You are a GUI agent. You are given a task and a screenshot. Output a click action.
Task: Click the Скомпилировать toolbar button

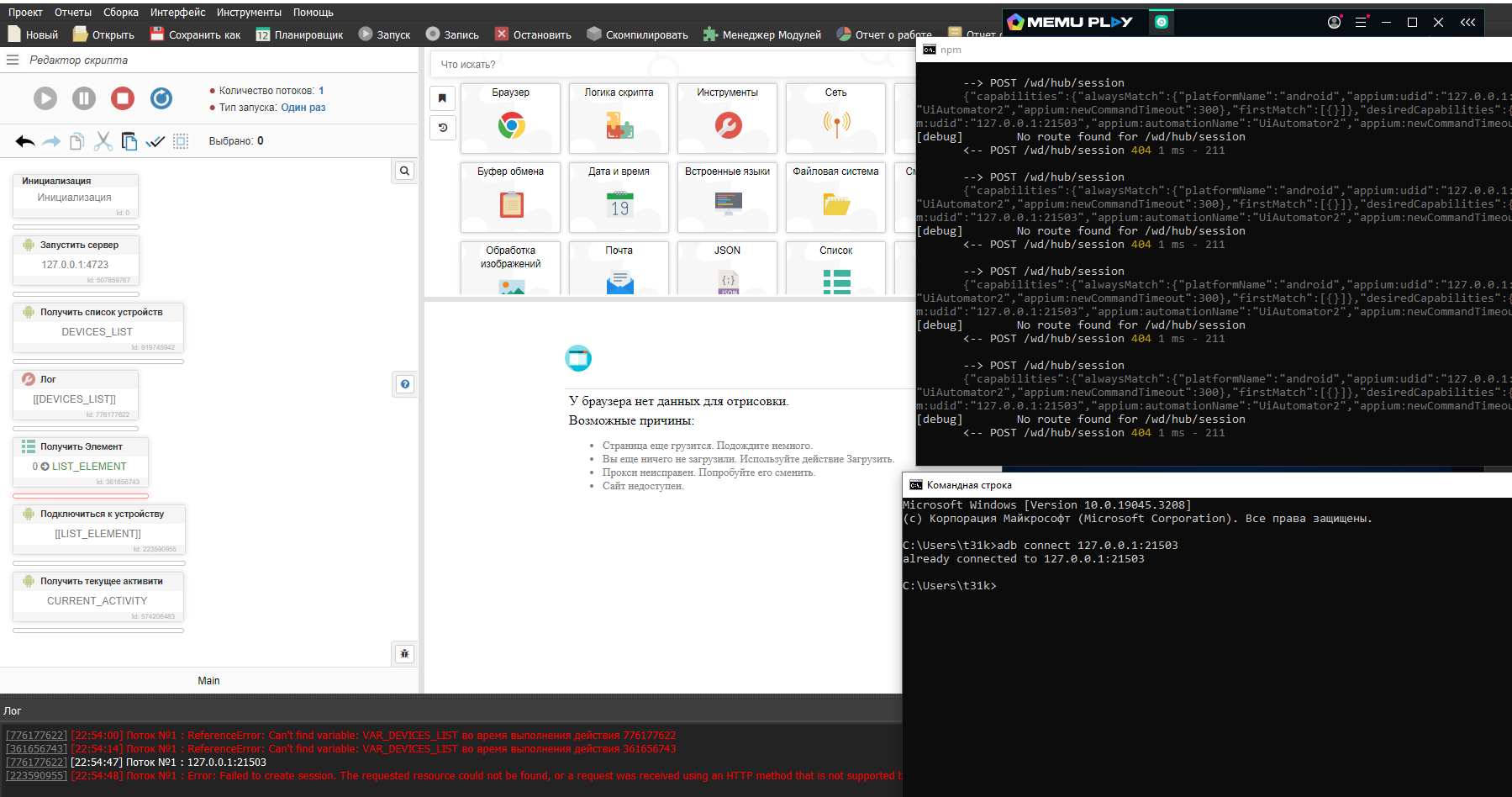pyautogui.click(x=637, y=34)
